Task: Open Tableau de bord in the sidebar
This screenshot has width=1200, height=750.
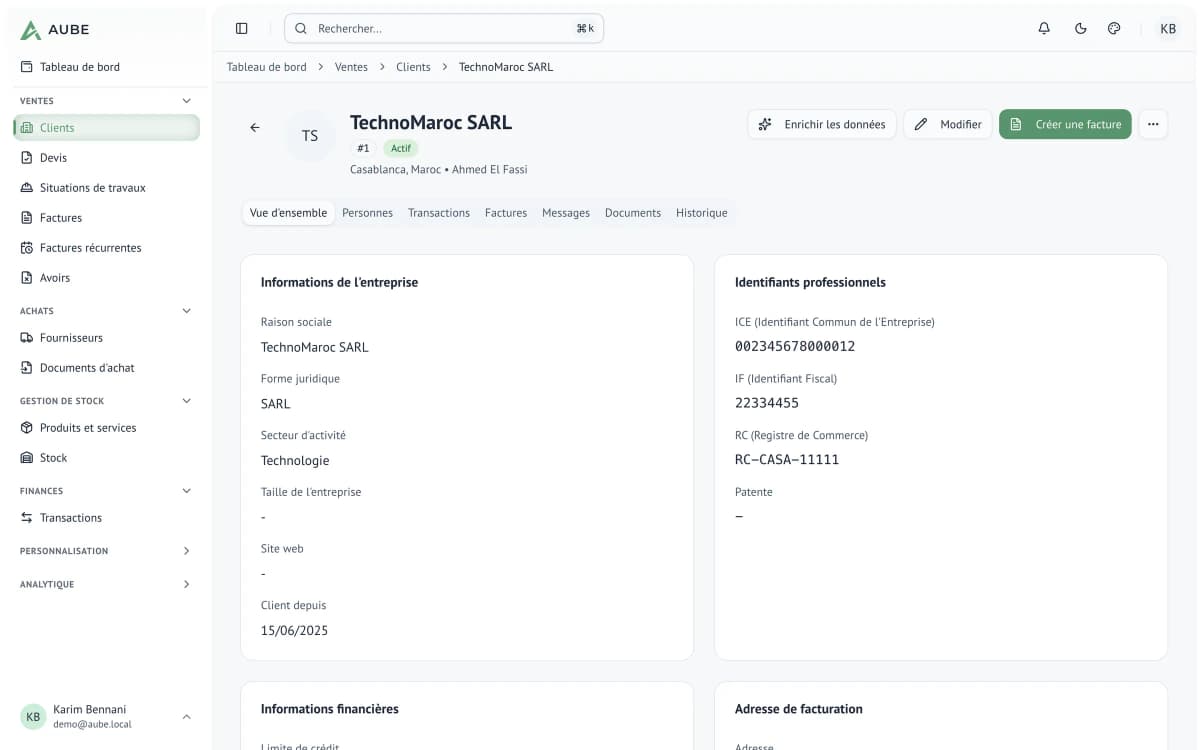Action: click(x=106, y=67)
